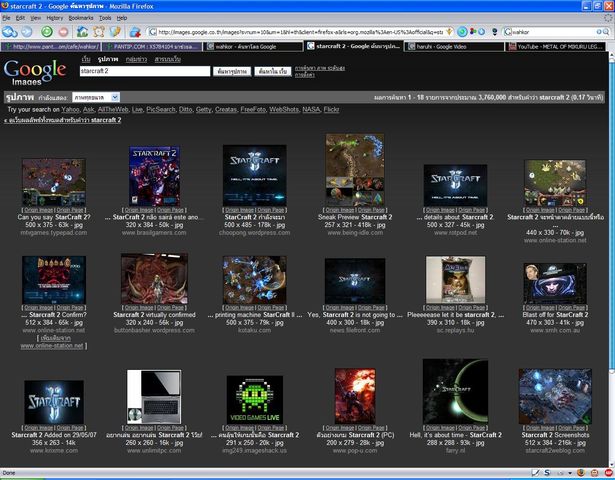Click the Google Images logo
The image size is (615, 480).
coord(35,72)
